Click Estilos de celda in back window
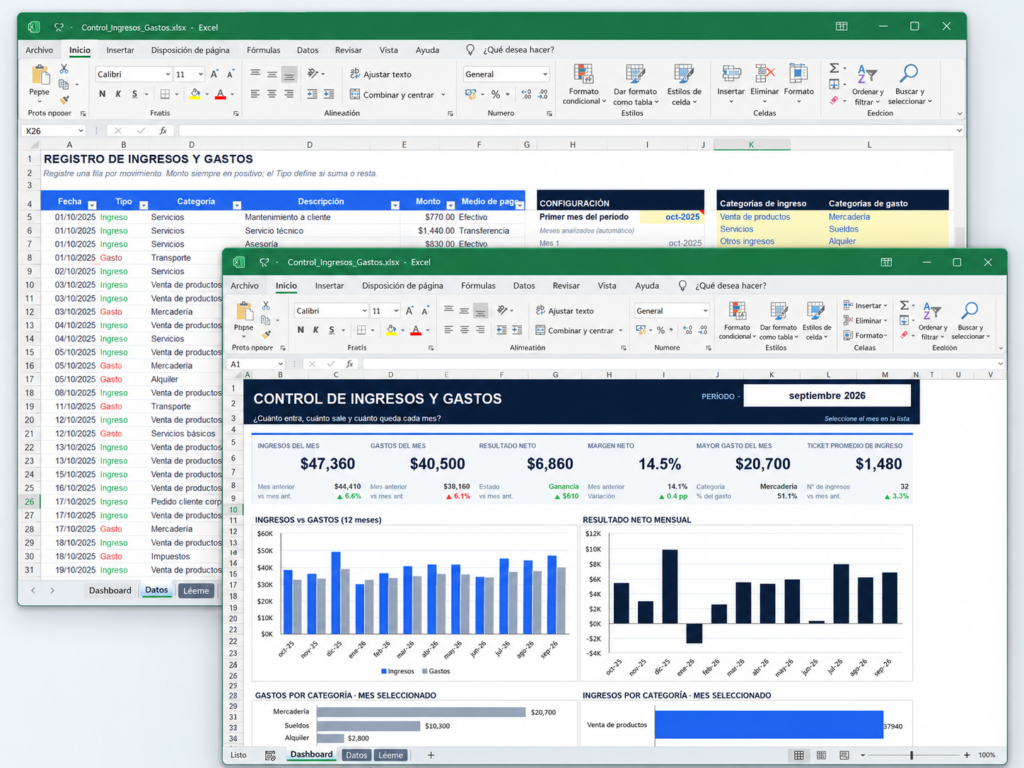Image resolution: width=1024 pixels, height=768 pixels. click(684, 85)
